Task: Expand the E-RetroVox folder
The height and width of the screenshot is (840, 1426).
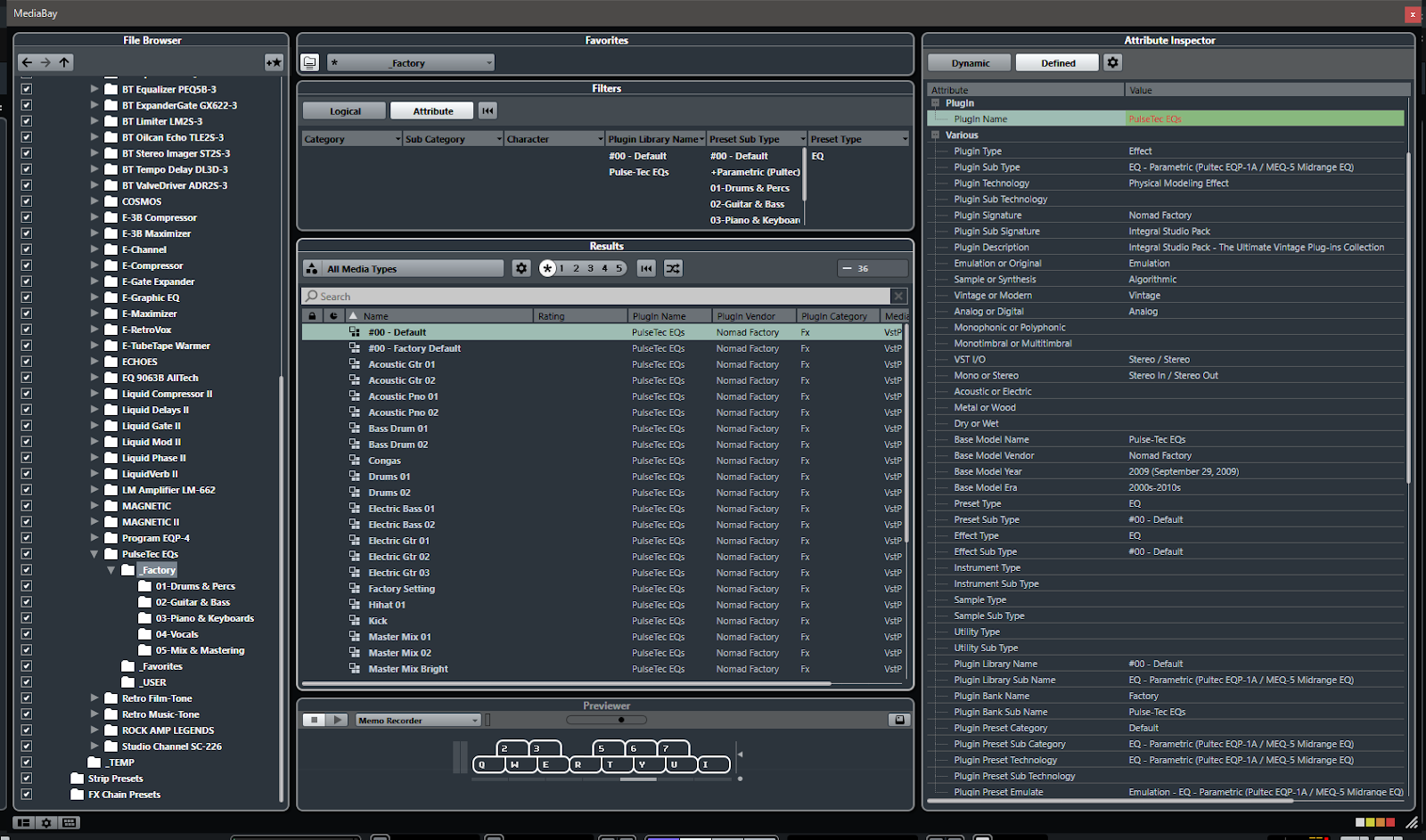Action: (94, 330)
